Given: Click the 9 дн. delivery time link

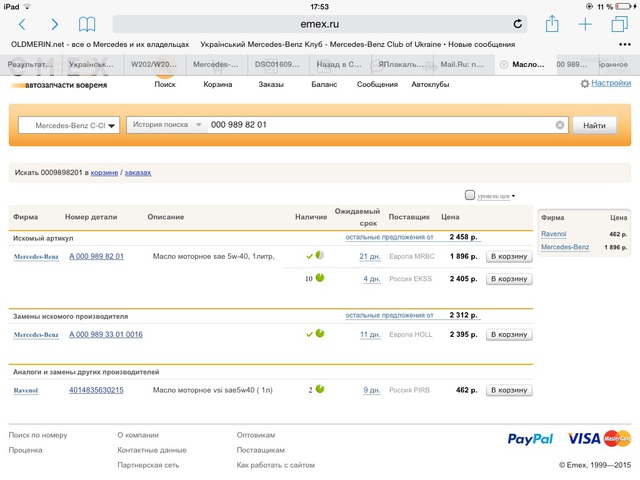Looking at the screenshot, I should [372, 390].
